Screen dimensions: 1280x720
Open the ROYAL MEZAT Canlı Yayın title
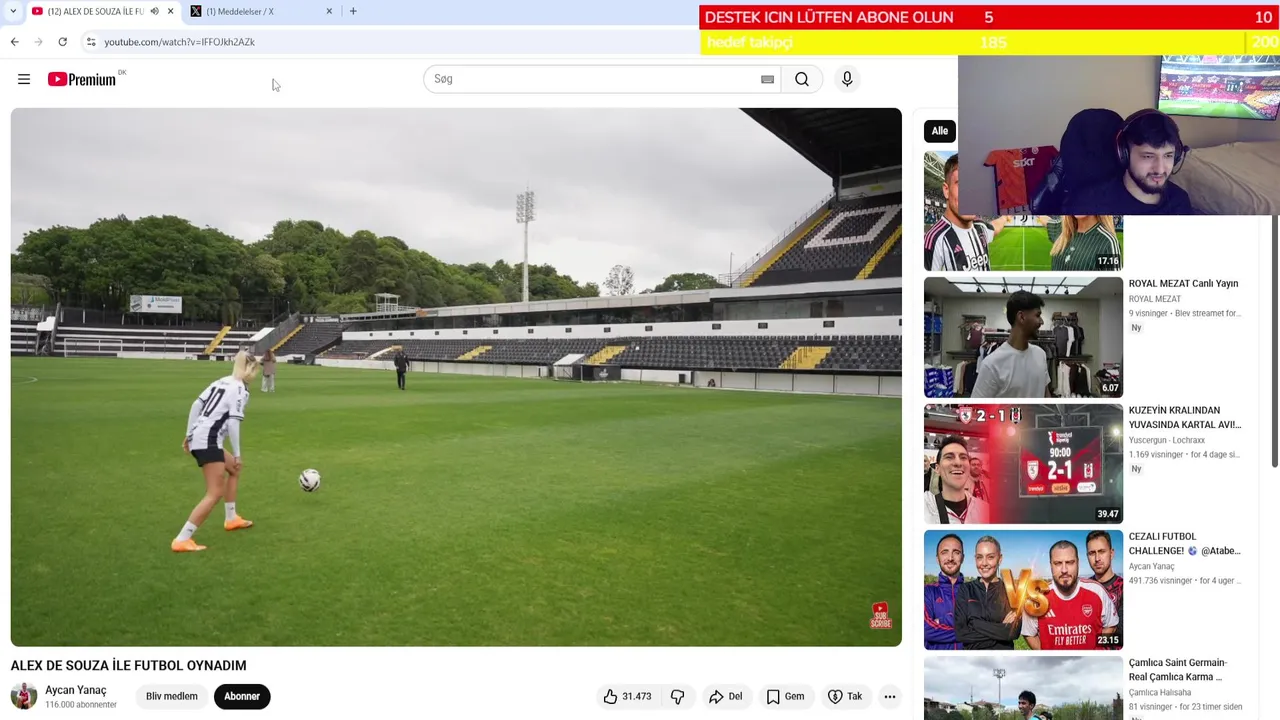coord(1183,284)
